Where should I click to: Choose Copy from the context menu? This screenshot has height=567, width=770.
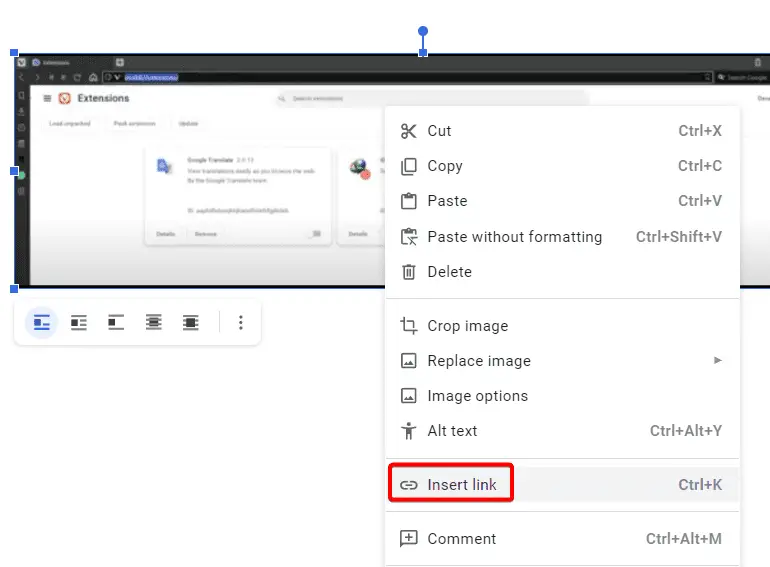562,166
